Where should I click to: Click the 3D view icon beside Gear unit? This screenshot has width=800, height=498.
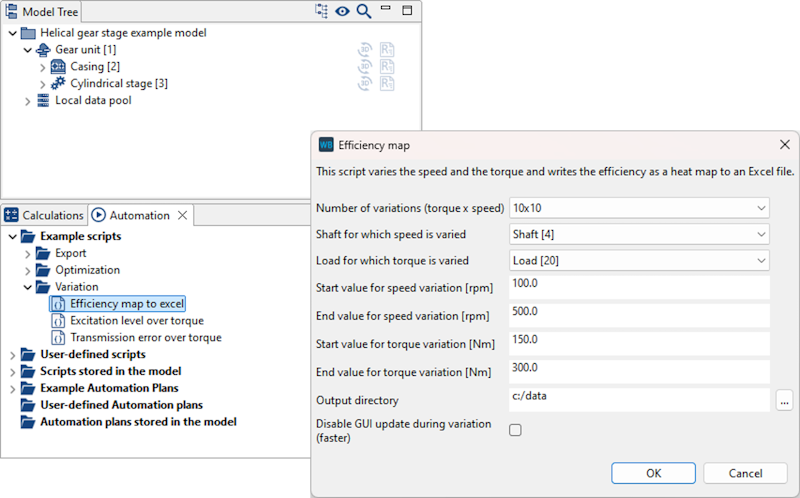point(366,50)
